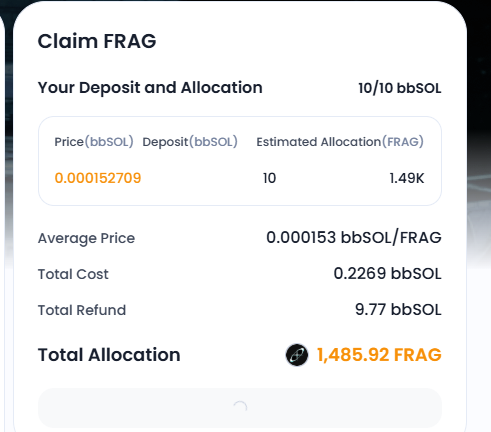491x432 pixels.
Task: Click the Deposit(bbSOL) column header
Action: point(190,142)
